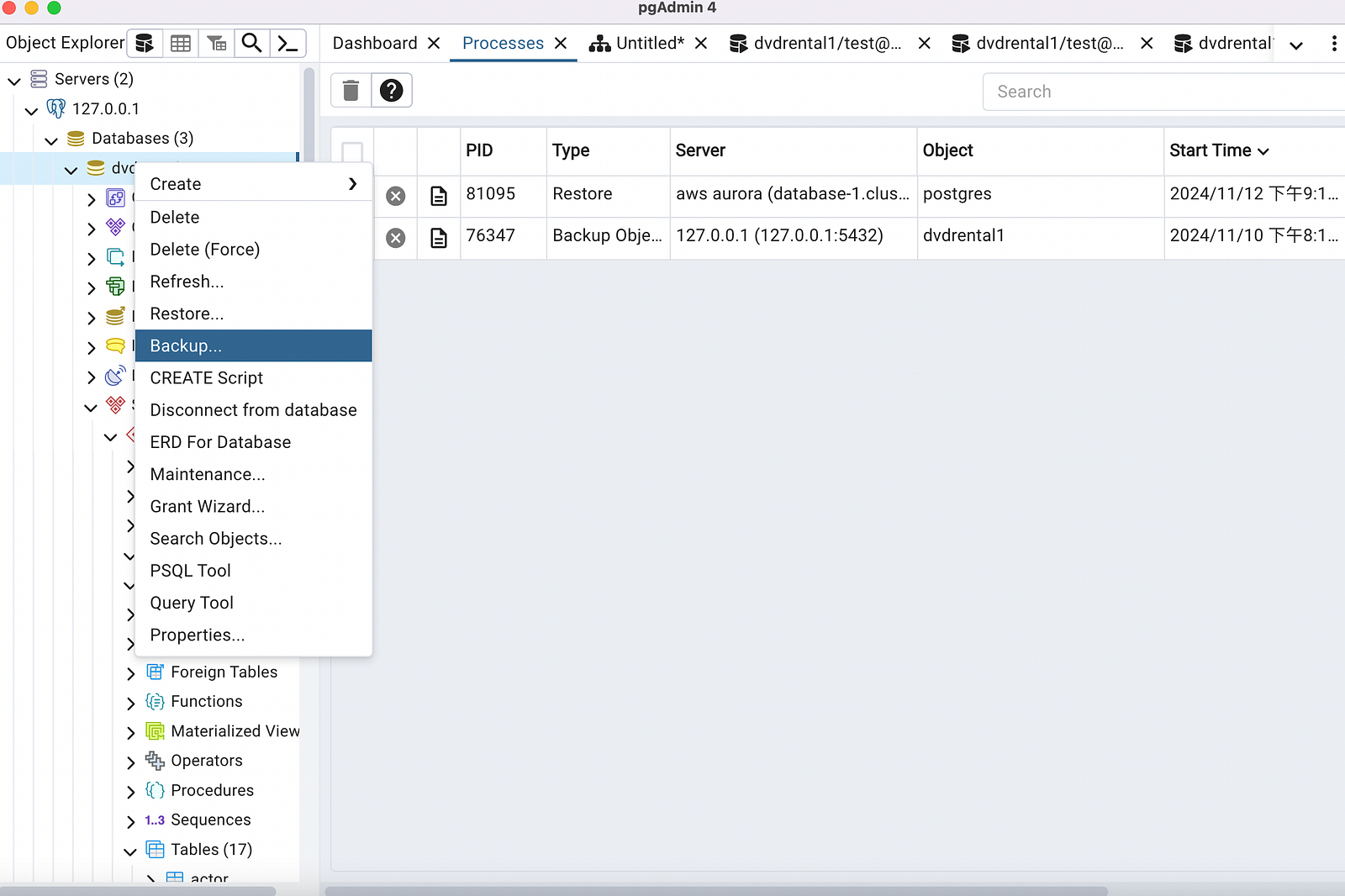The width and height of the screenshot is (1345, 896).
Task: Close the Untitled* tab
Action: [x=701, y=43]
